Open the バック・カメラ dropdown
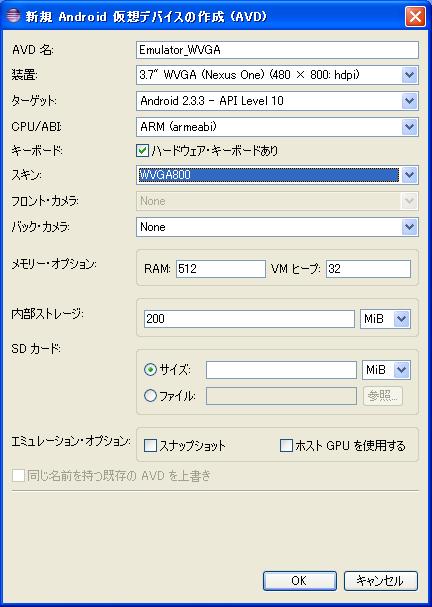Screen dimensions: 432x607 [x=409, y=227]
